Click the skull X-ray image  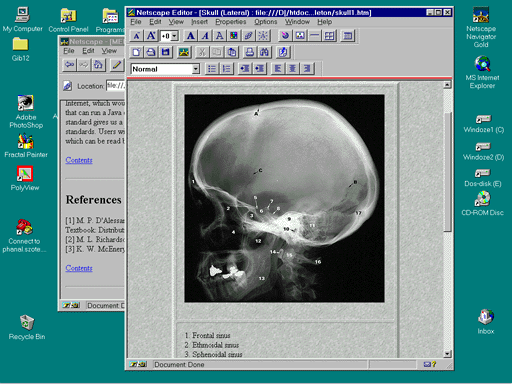[x=284, y=198]
